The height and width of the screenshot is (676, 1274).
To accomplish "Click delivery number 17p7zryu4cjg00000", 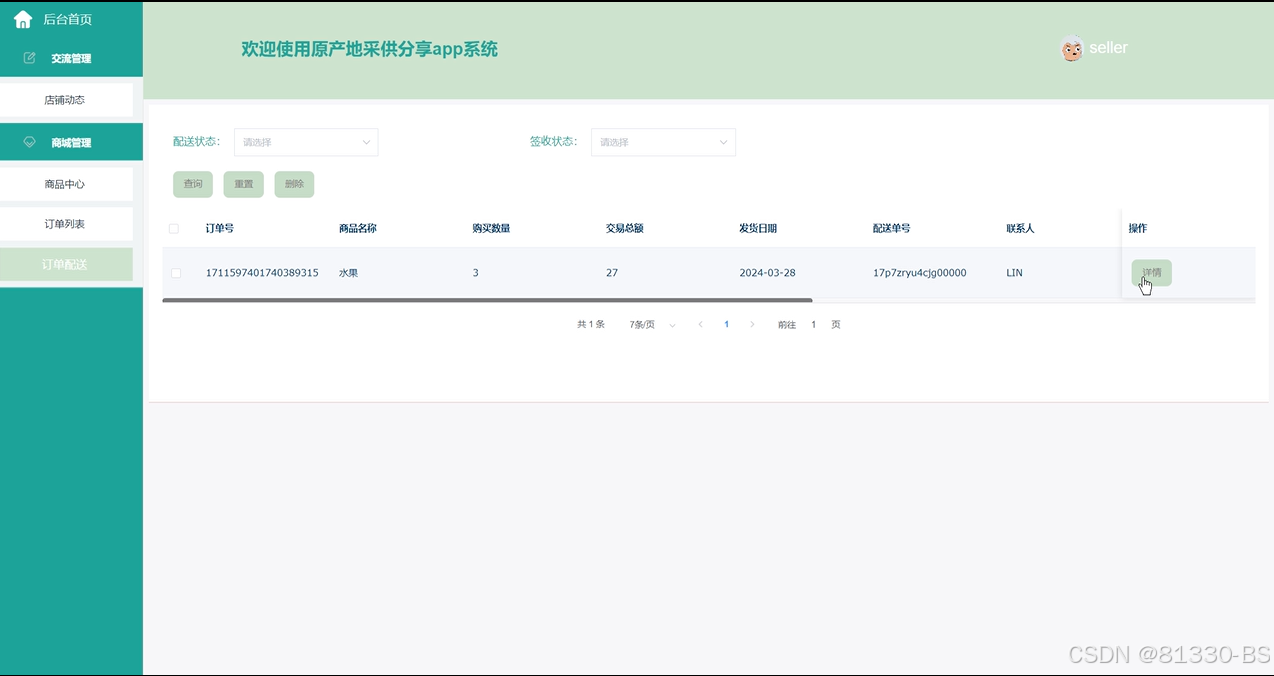I will [x=920, y=273].
